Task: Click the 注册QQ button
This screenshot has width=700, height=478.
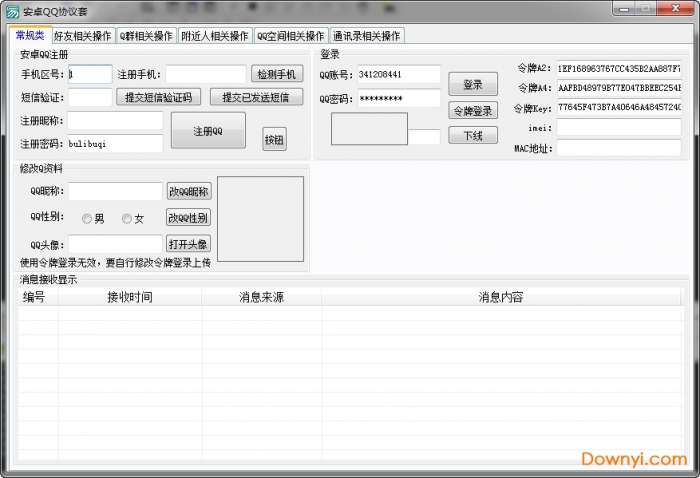Action: pyautogui.click(x=208, y=131)
